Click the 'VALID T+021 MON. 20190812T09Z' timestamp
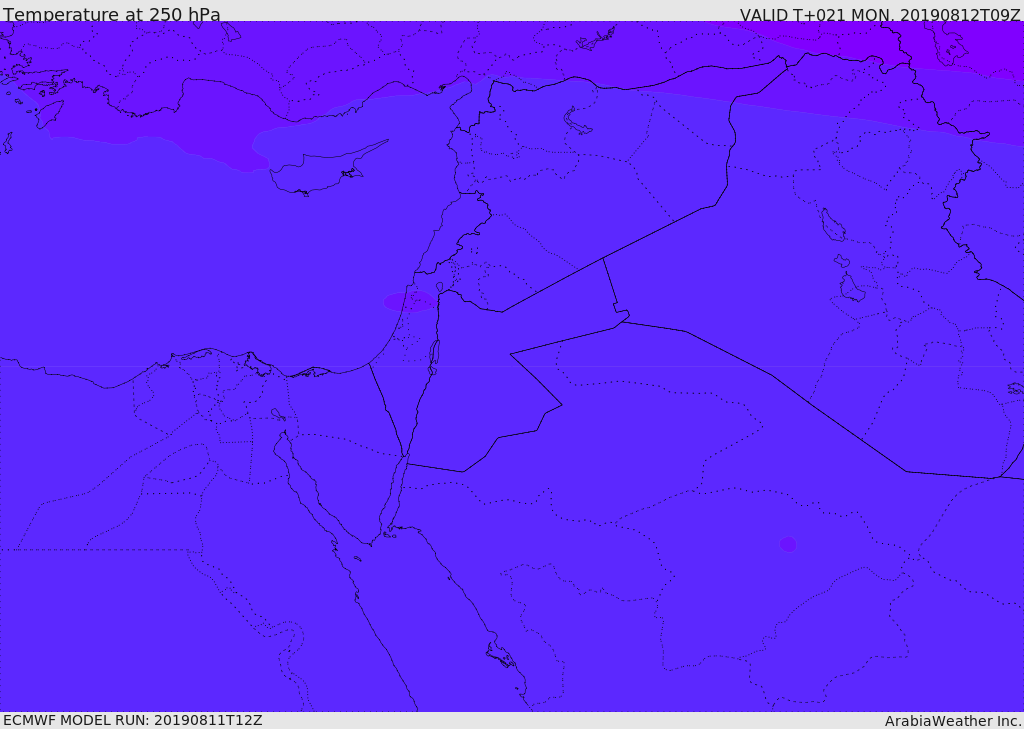This screenshot has width=1024, height=729. (880, 13)
